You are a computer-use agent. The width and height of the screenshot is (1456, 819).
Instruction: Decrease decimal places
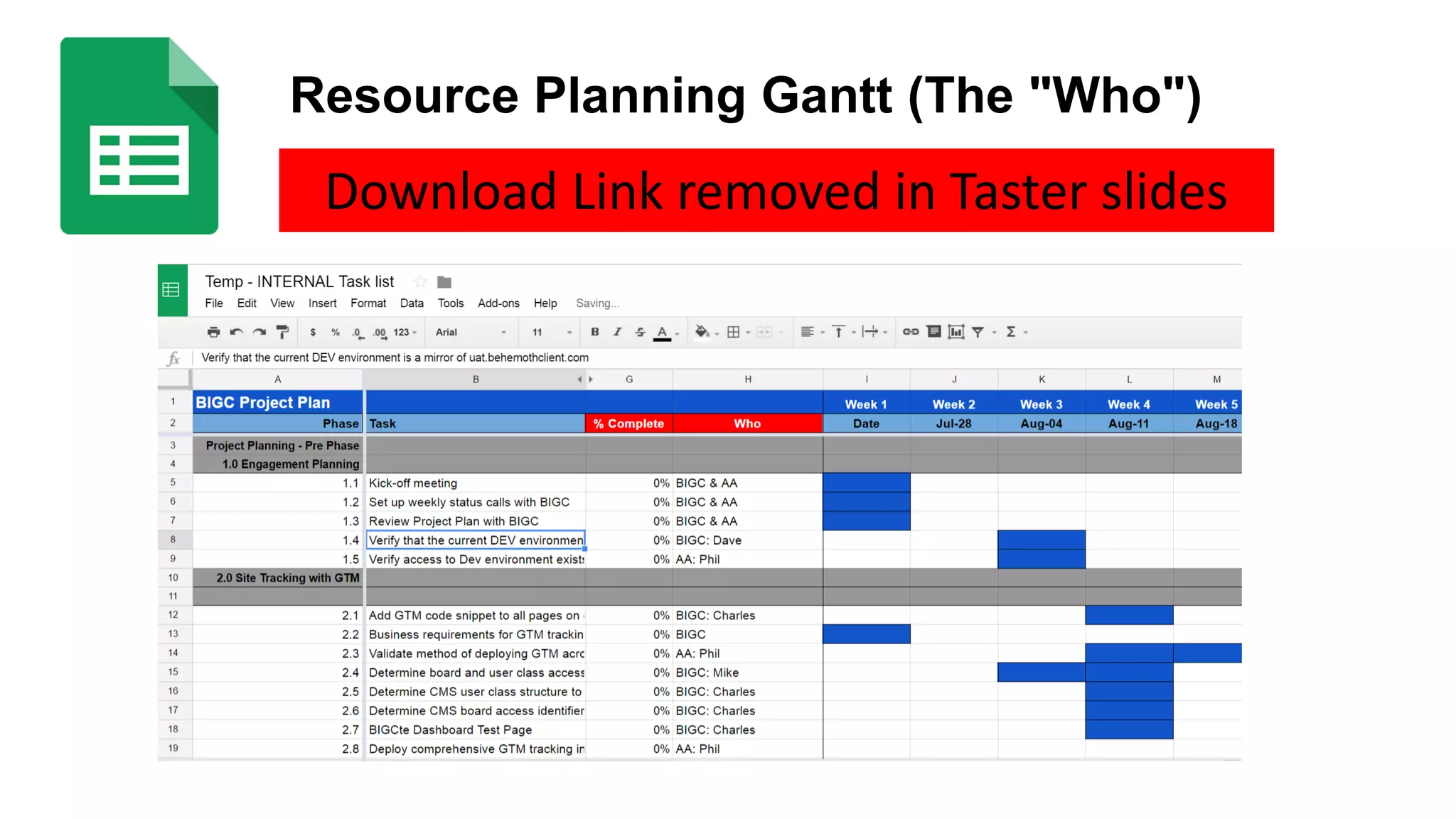pos(358,333)
